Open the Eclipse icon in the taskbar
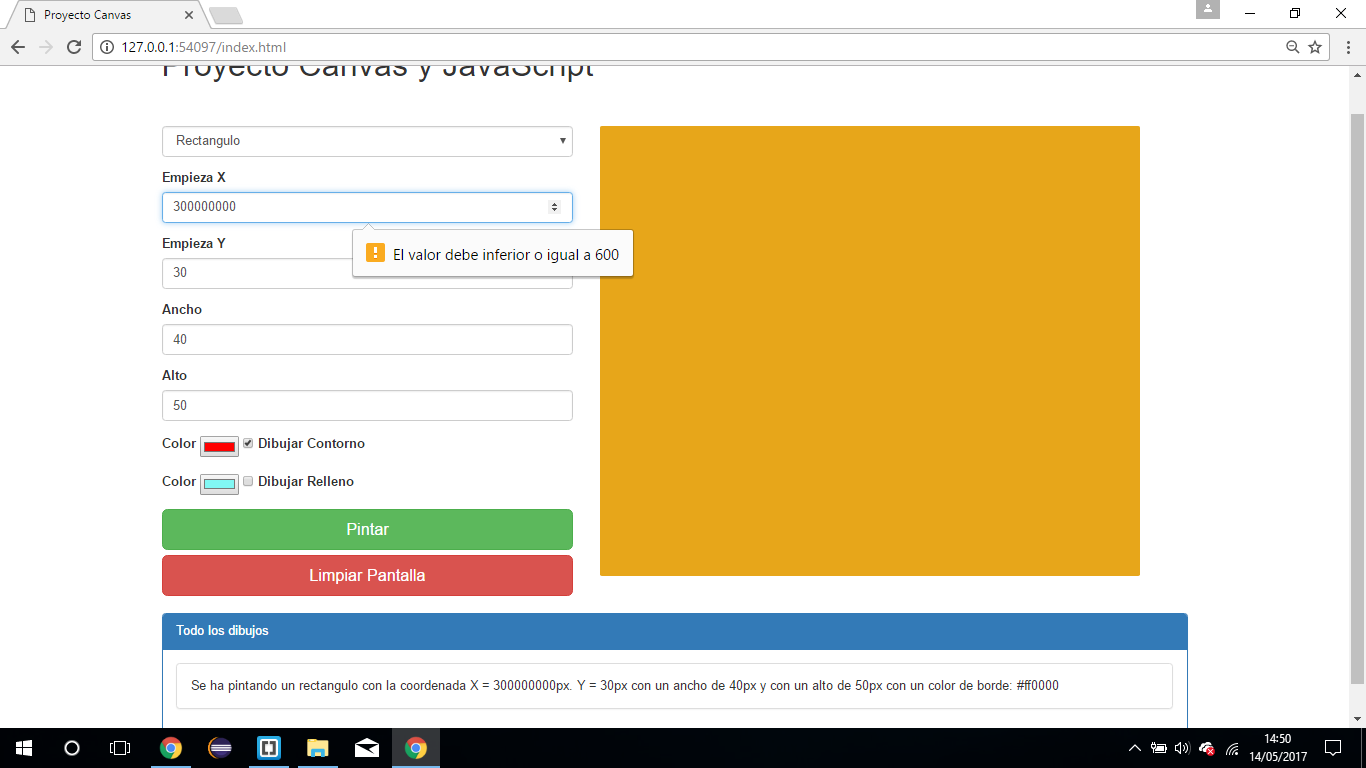 (220, 748)
